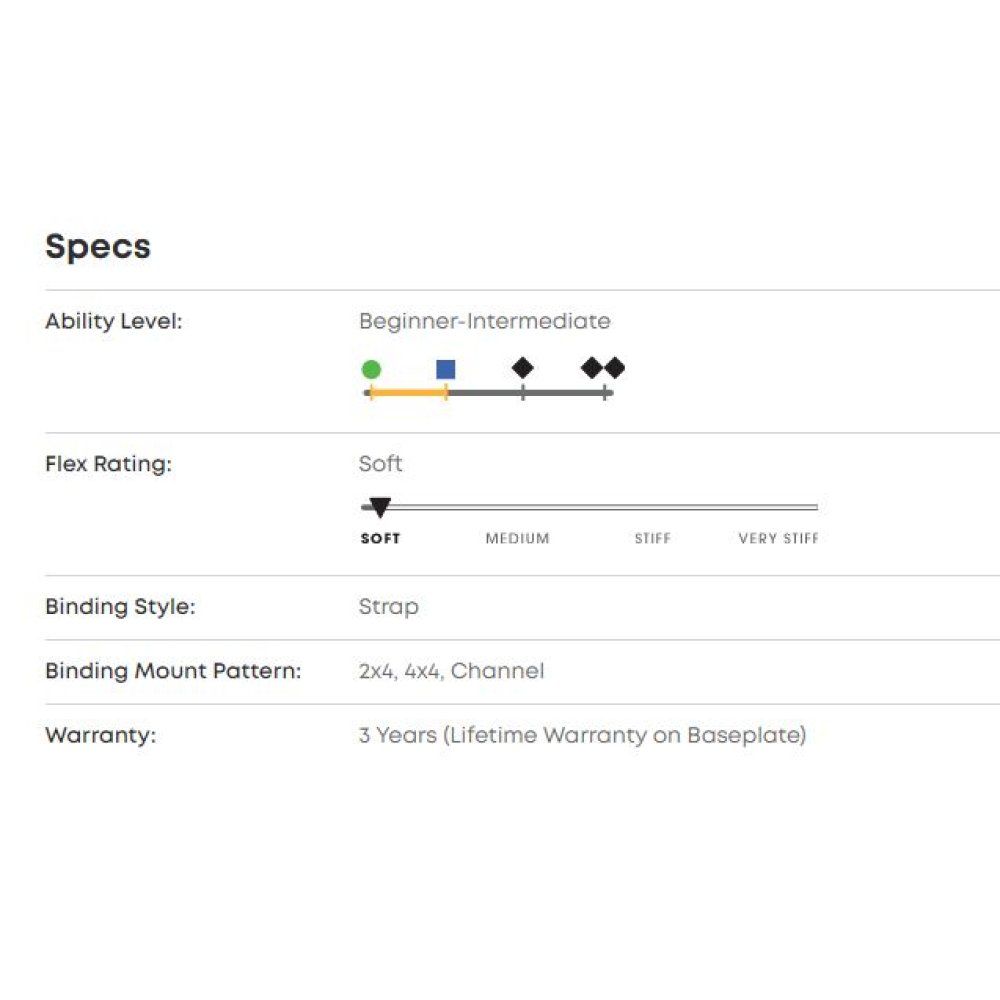The width and height of the screenshot is (1000, 1000).
Task: Click the SOFT flex label
Action: pyautogui.click(x=380, y=538)
